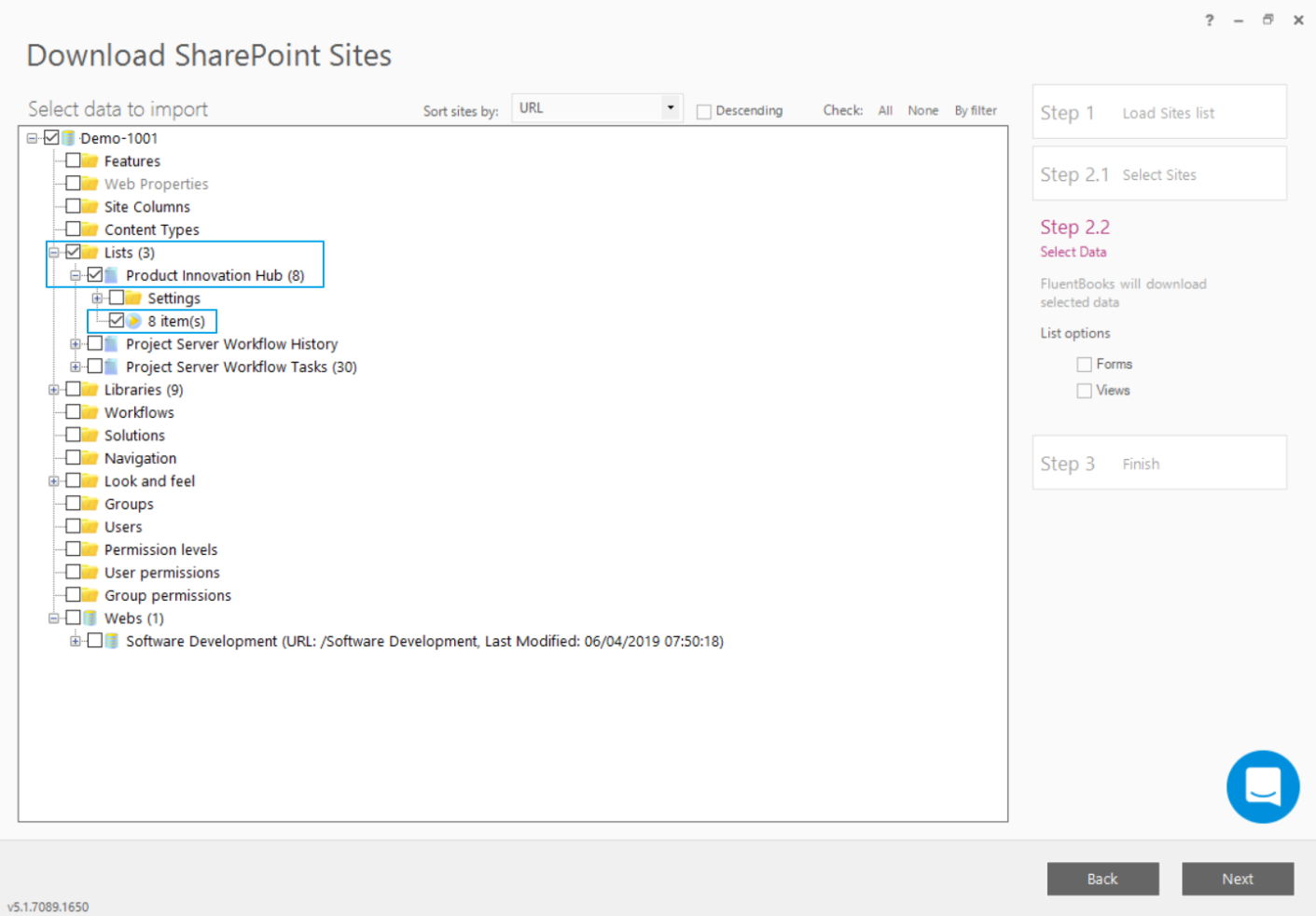Check the Web Properties checkbox
The height and width of the screenshot is (916, 1316).
coord(73,183)
